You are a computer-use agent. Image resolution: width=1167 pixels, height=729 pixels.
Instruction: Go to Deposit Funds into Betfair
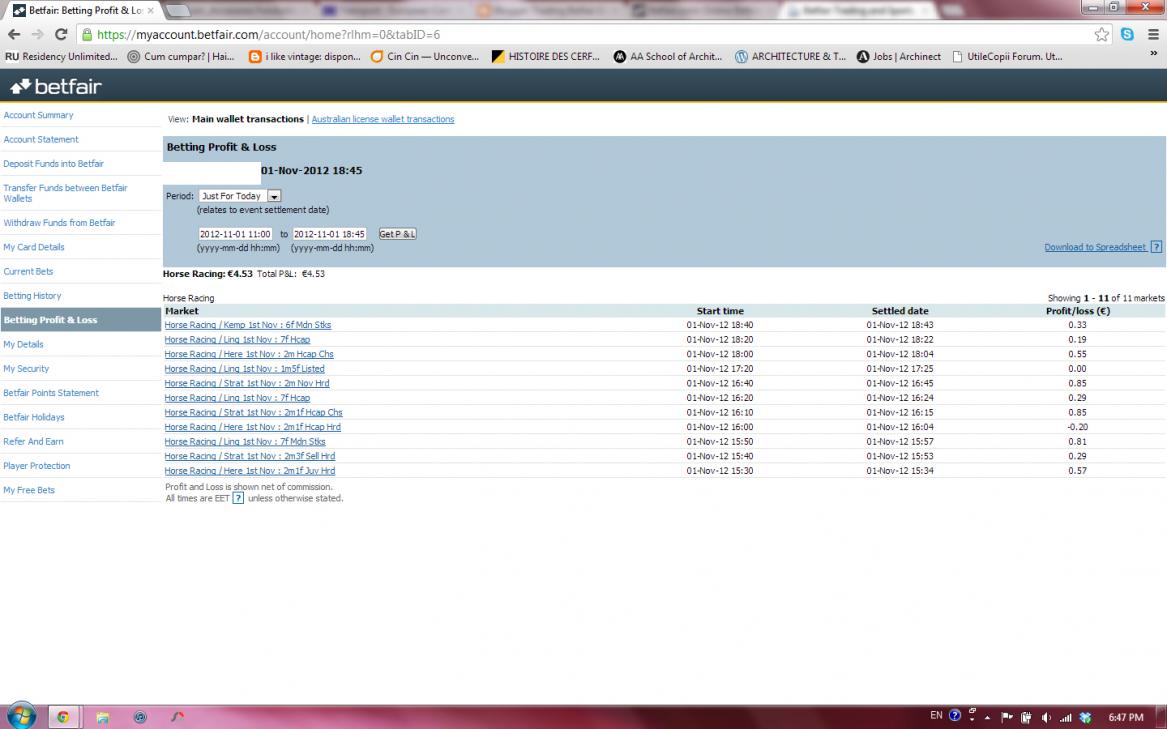tap(54, 164)
